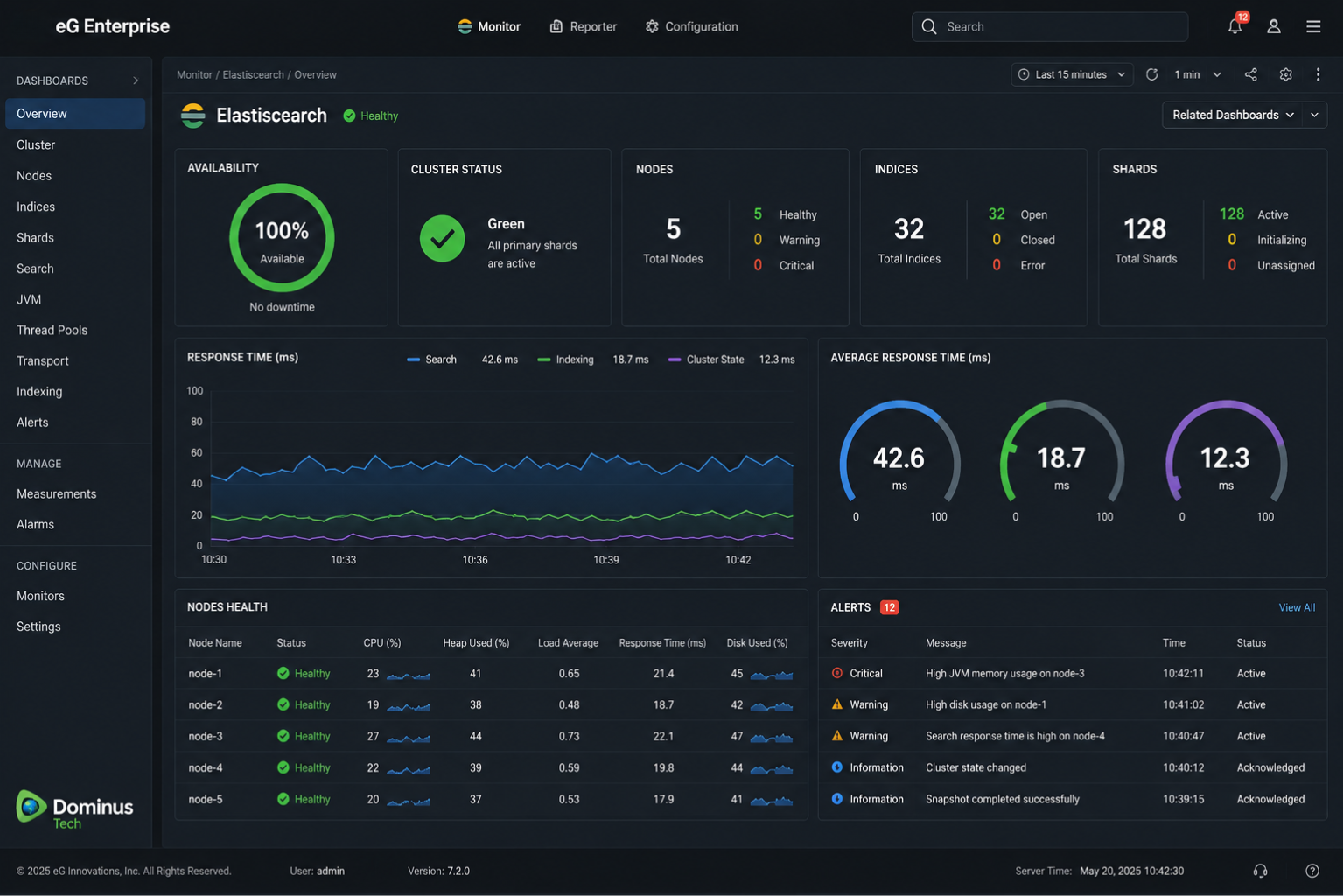Switch to the Monitor top tab

click(x=489, y=26)
